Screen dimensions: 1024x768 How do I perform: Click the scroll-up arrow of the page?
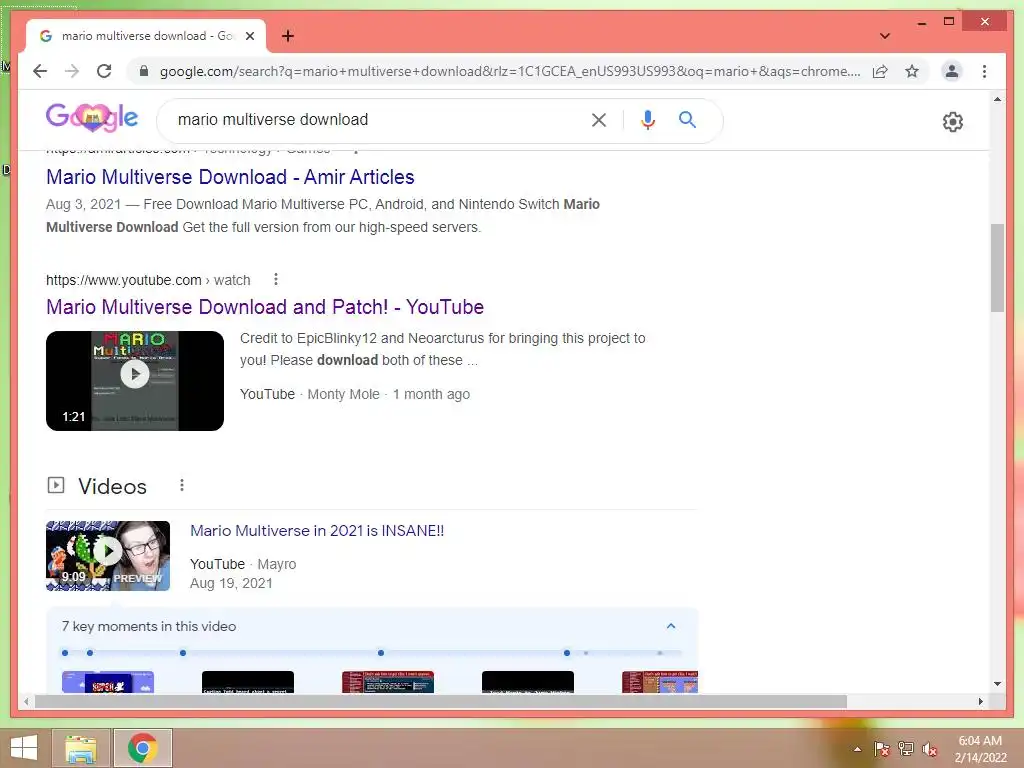tap(997, 99)
